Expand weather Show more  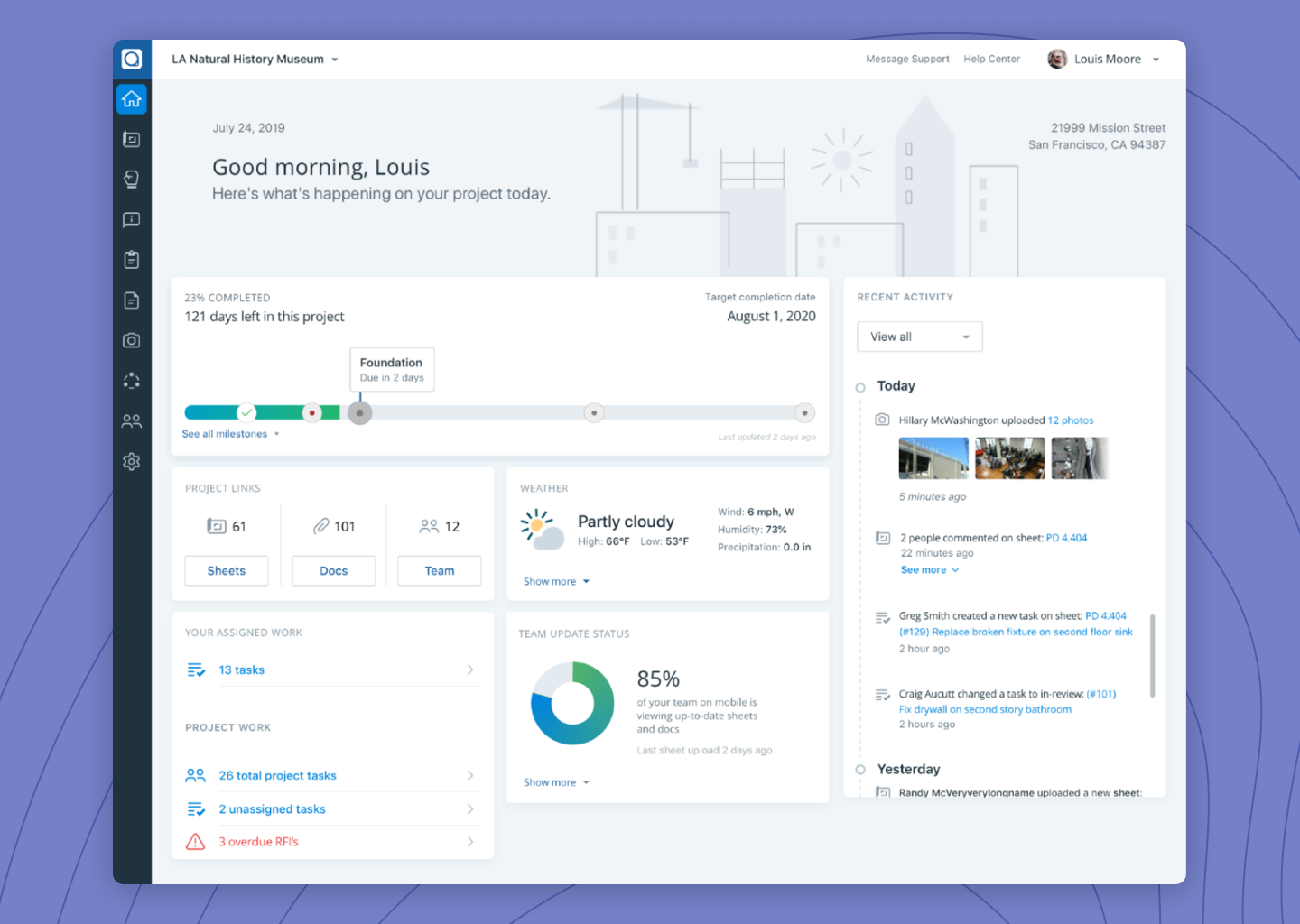[x=556, y=581]
